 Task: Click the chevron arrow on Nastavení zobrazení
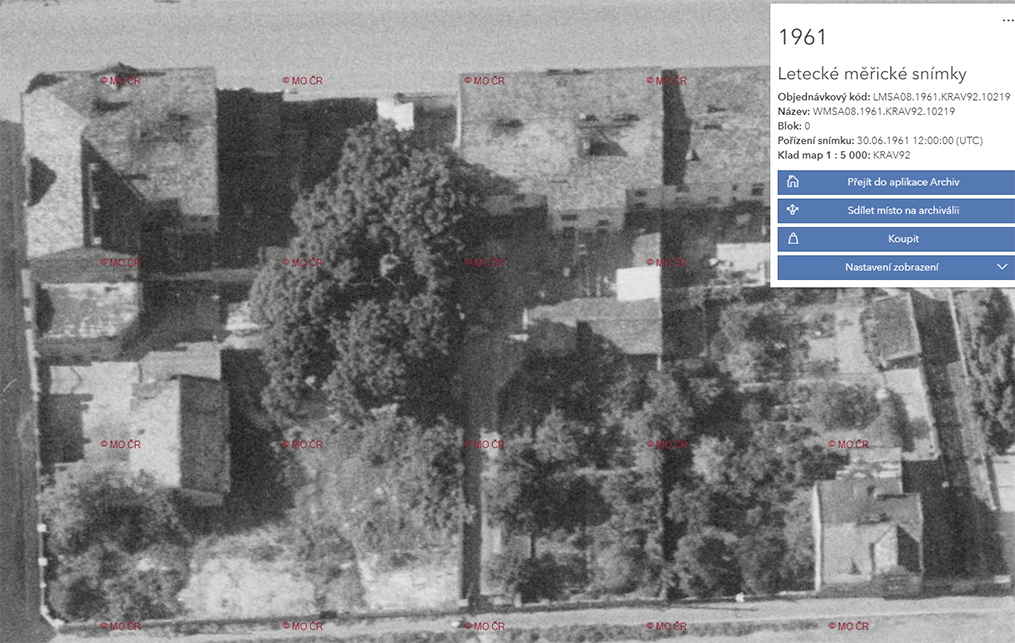tap(1002, 268)
